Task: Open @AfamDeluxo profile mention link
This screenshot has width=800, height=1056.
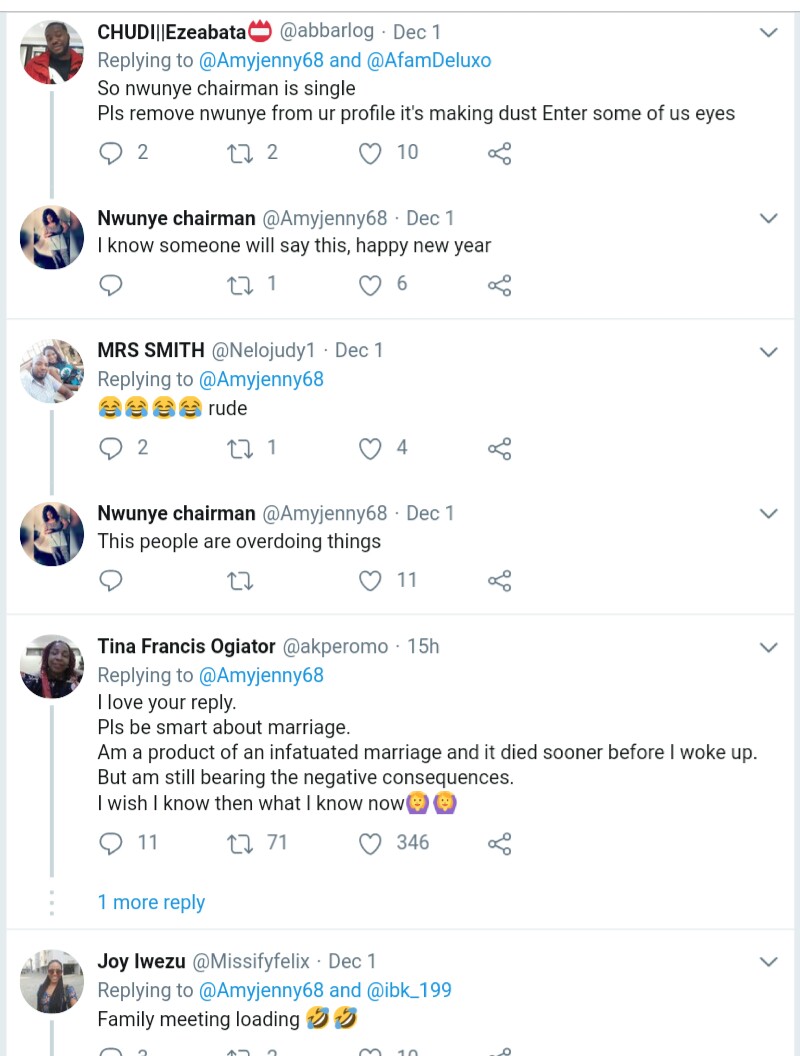Action: [430, 60]
